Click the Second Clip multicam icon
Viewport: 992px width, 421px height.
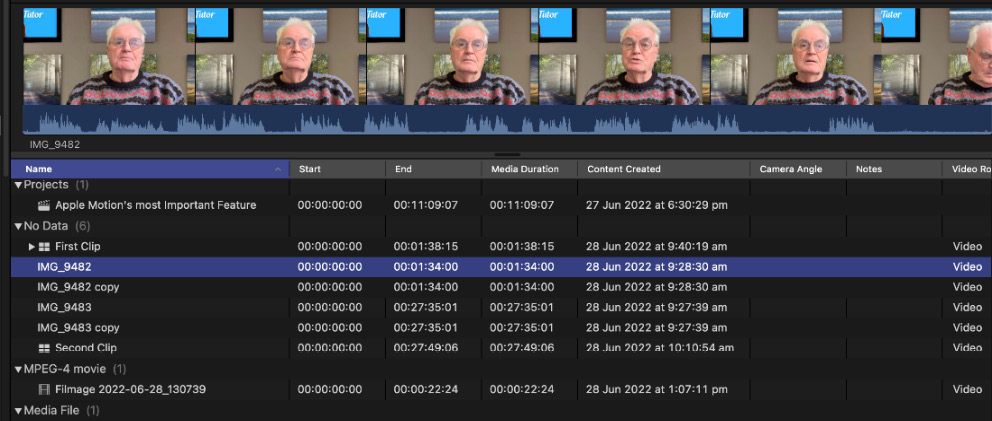pos(44,348)
